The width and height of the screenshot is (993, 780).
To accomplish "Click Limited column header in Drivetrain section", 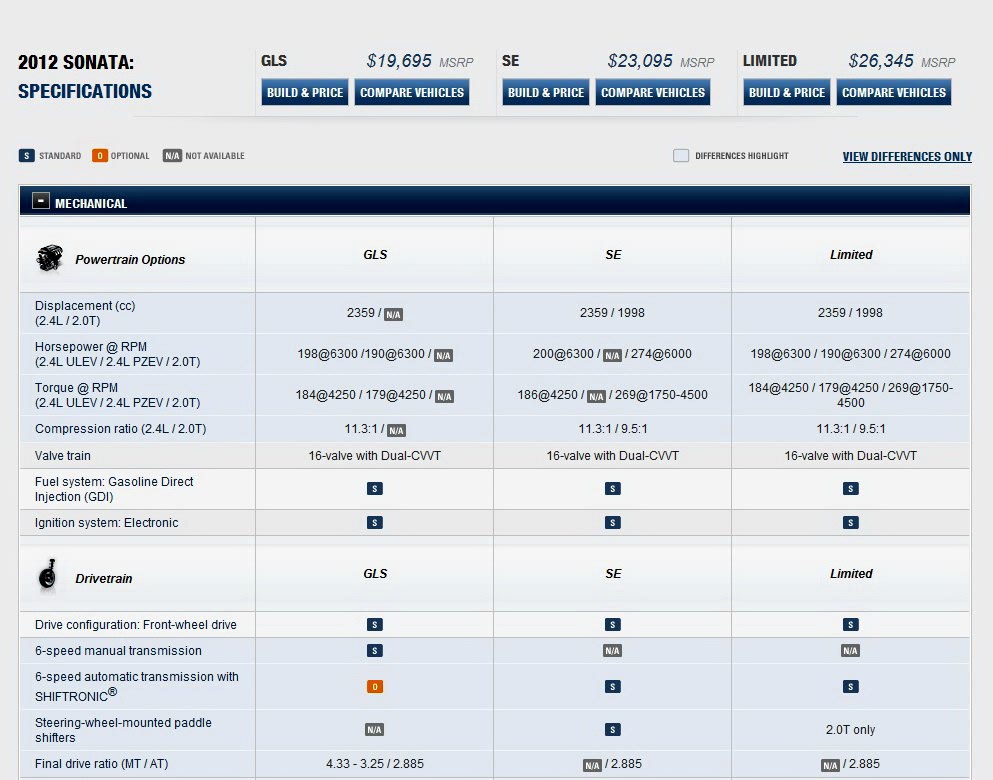I will (851, 574).
